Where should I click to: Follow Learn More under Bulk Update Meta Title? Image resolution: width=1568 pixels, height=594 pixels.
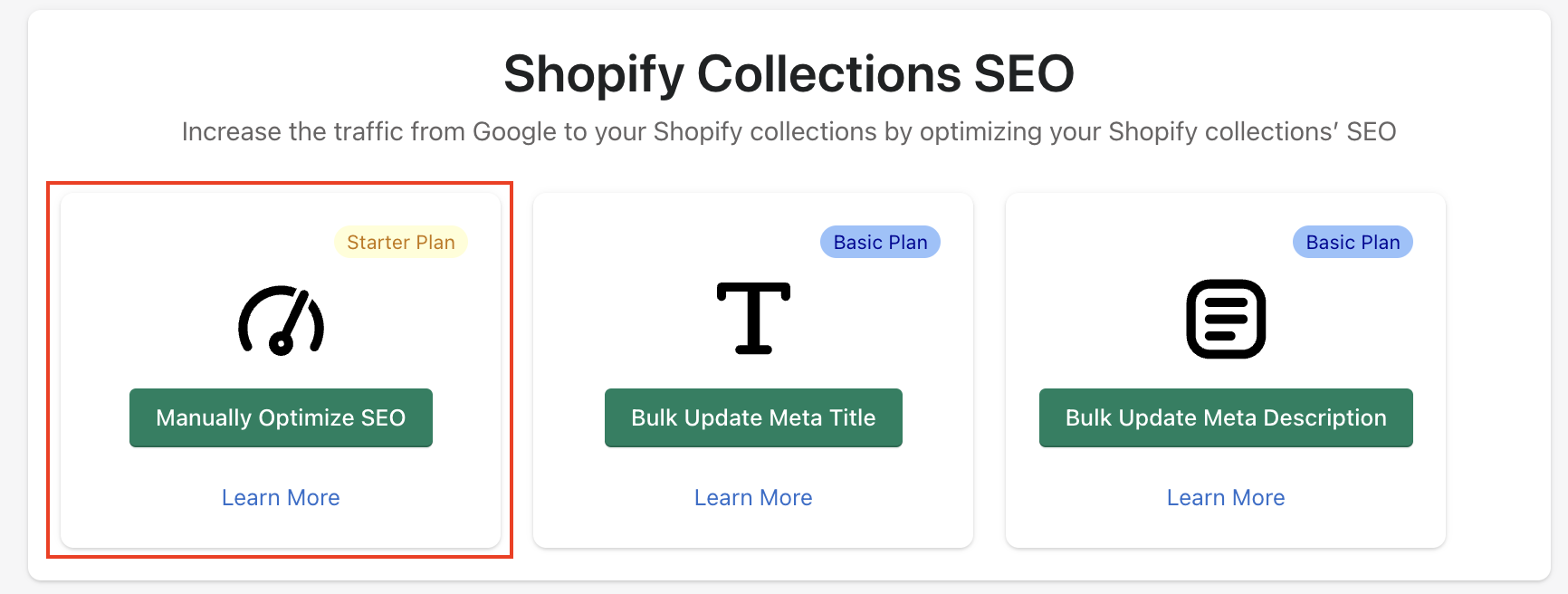click(x=753, y=498)
